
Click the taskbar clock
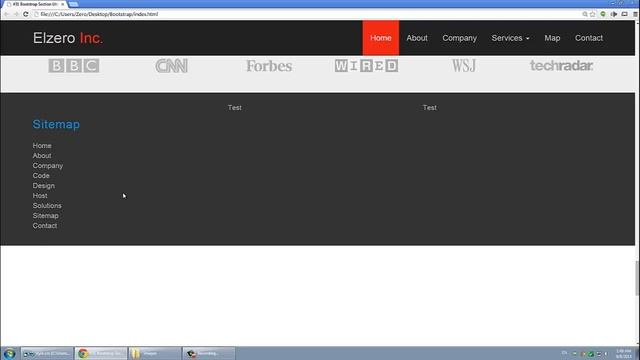coord(624,353)
